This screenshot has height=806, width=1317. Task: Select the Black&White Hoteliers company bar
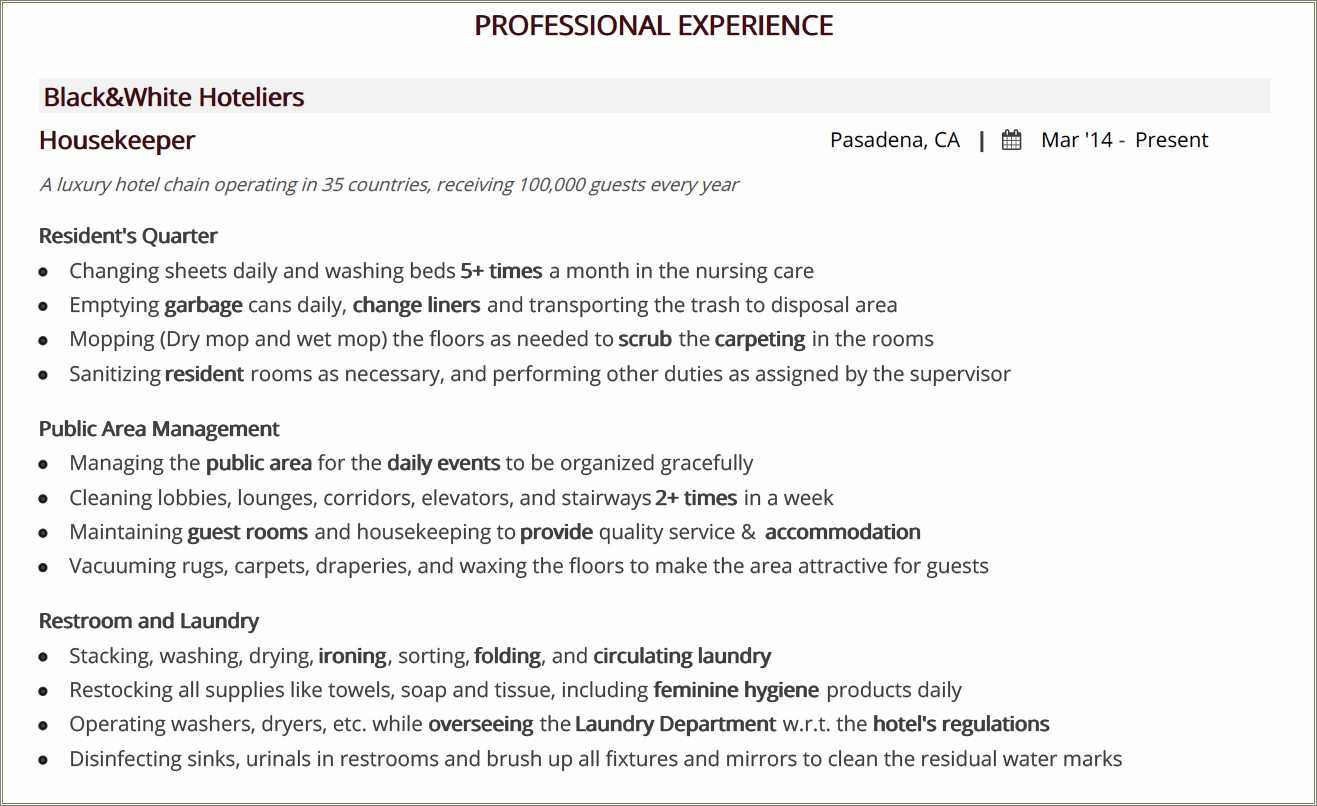(654, 97)
